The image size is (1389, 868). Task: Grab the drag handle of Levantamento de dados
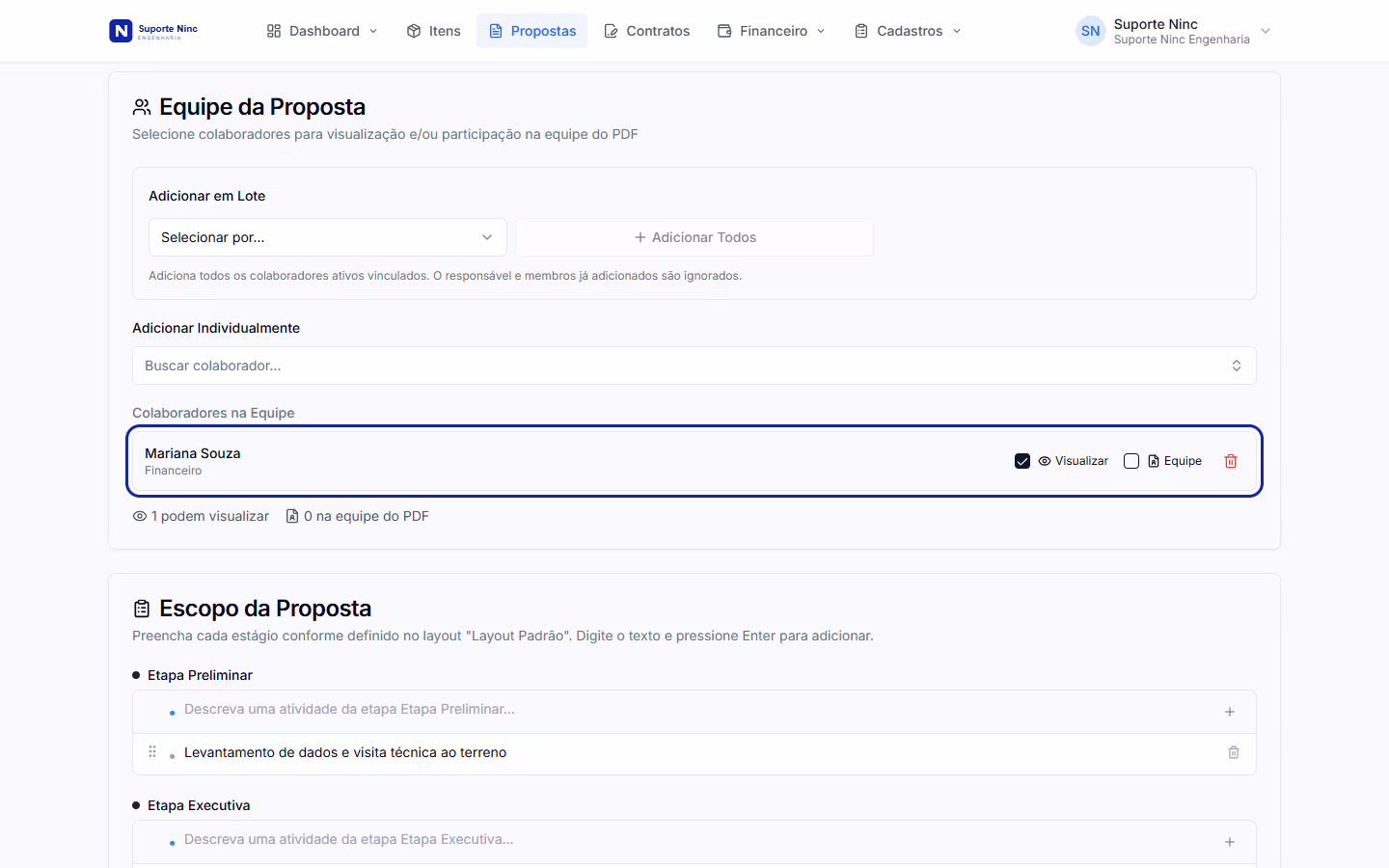tap(152, 751)
